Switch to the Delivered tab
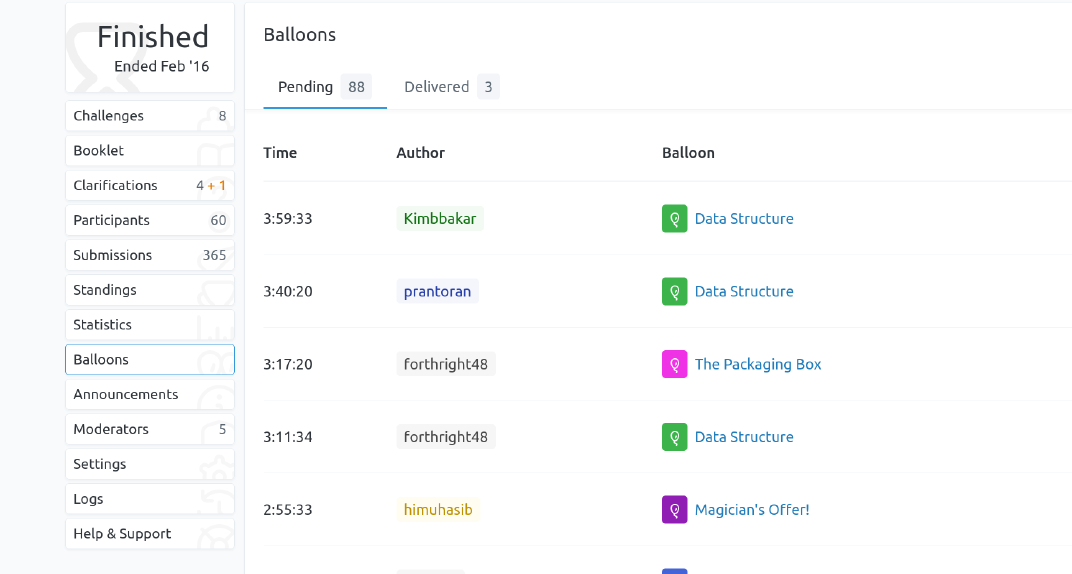This screenshot has width=1072, height=574. click(450, 87)
